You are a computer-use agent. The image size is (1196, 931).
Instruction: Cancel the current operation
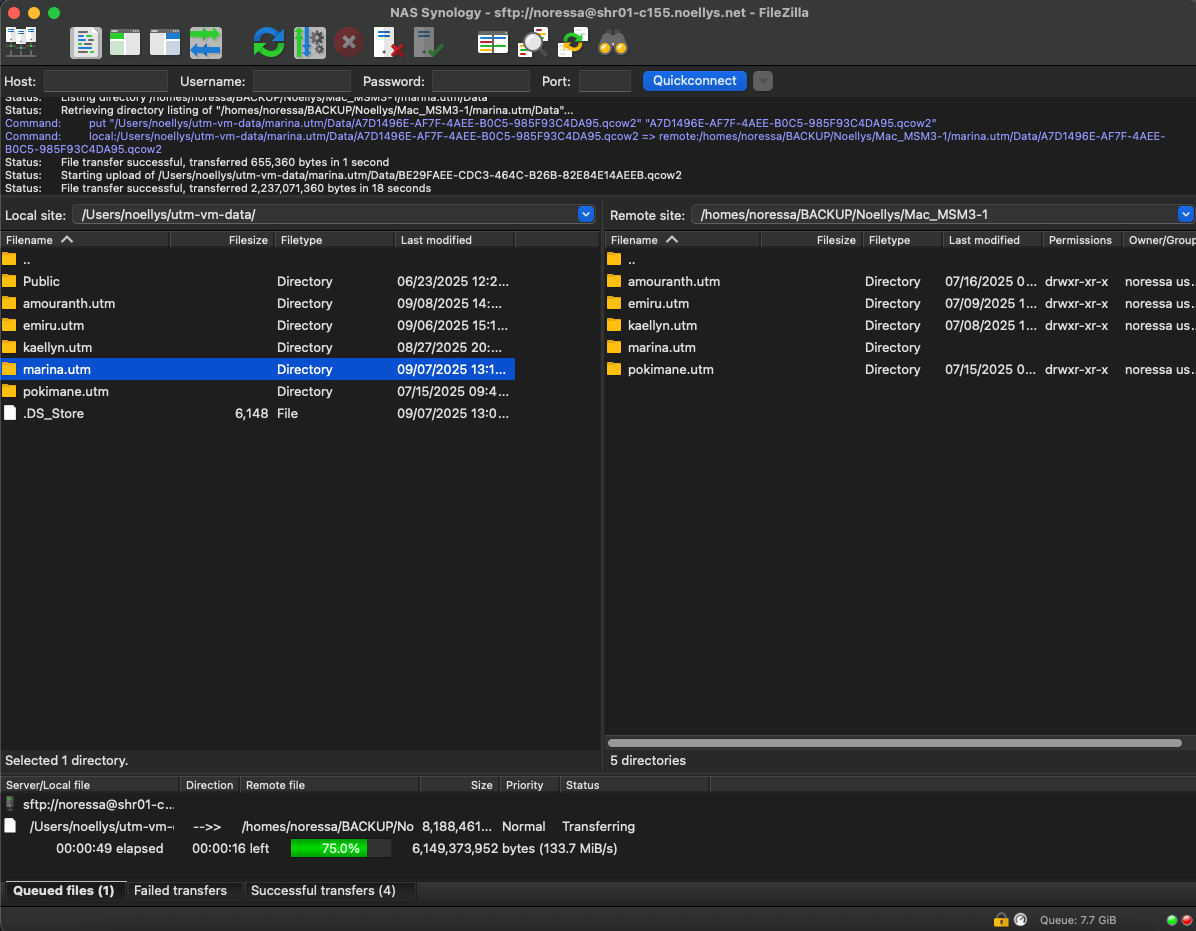(x=348, y=42)
